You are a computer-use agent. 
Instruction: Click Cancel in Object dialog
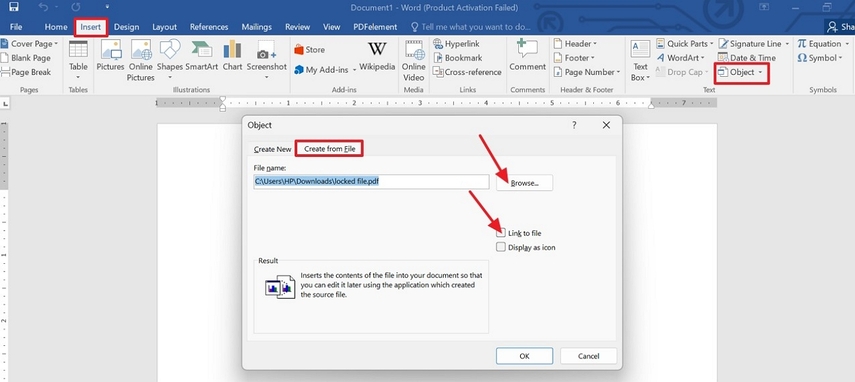coord(588,356)
